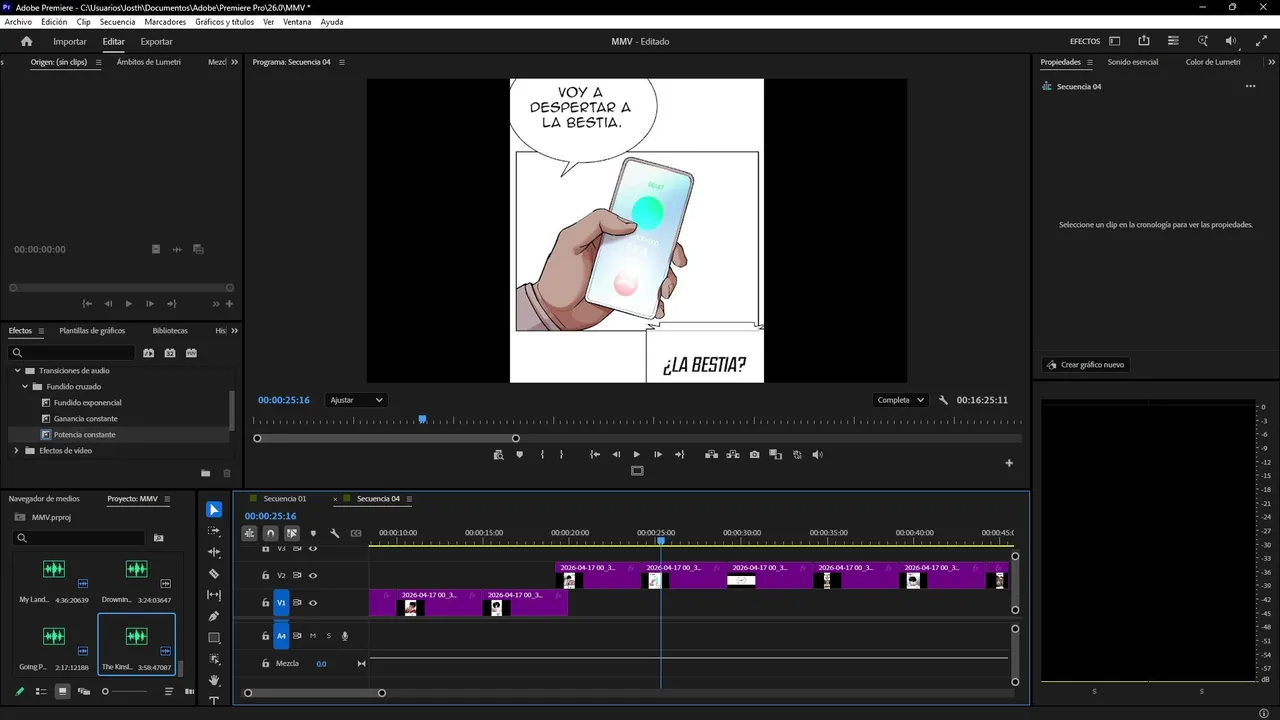This screenshot has height=720, width=1280.
Task: Click the Program monitor zoom scroll bar
Action: 387,438
